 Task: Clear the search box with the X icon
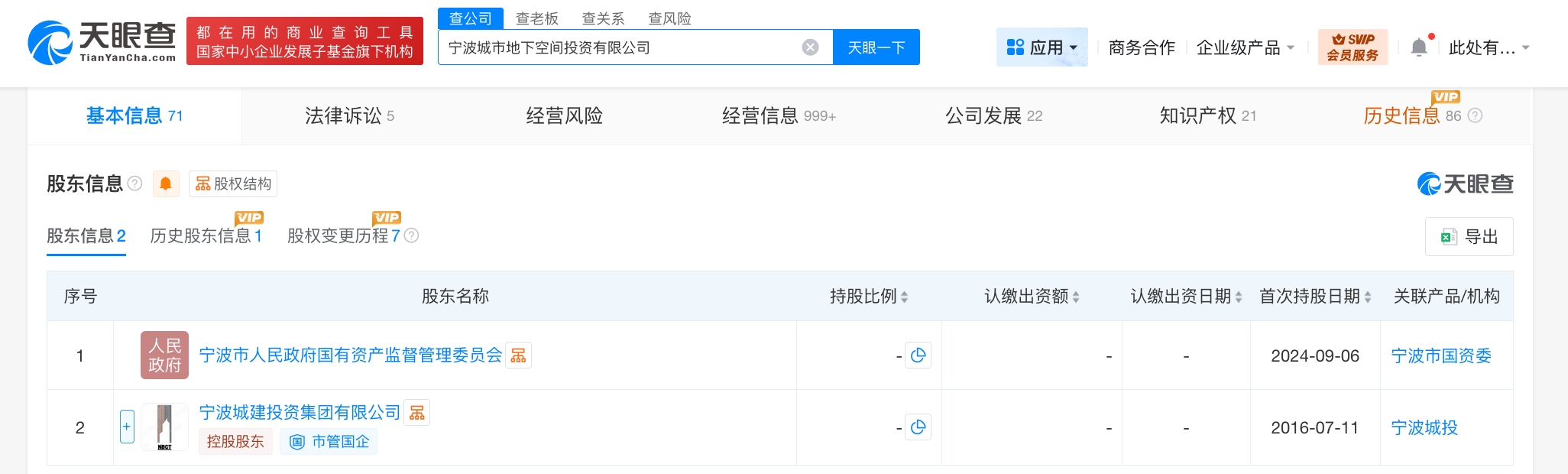click(810, 47)
